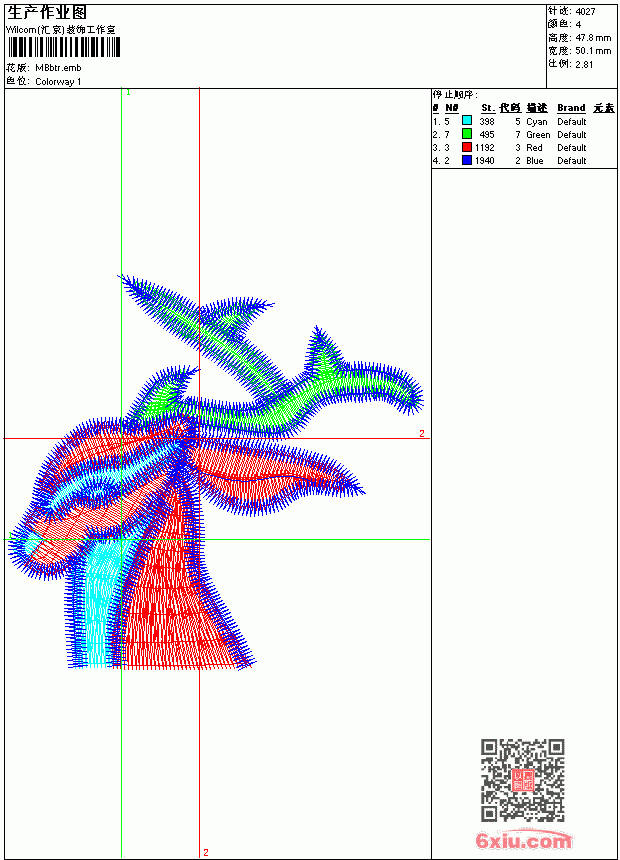Click the red marker 2 at right guide
This screenshot has height=860, width=620.
[421, 433]
